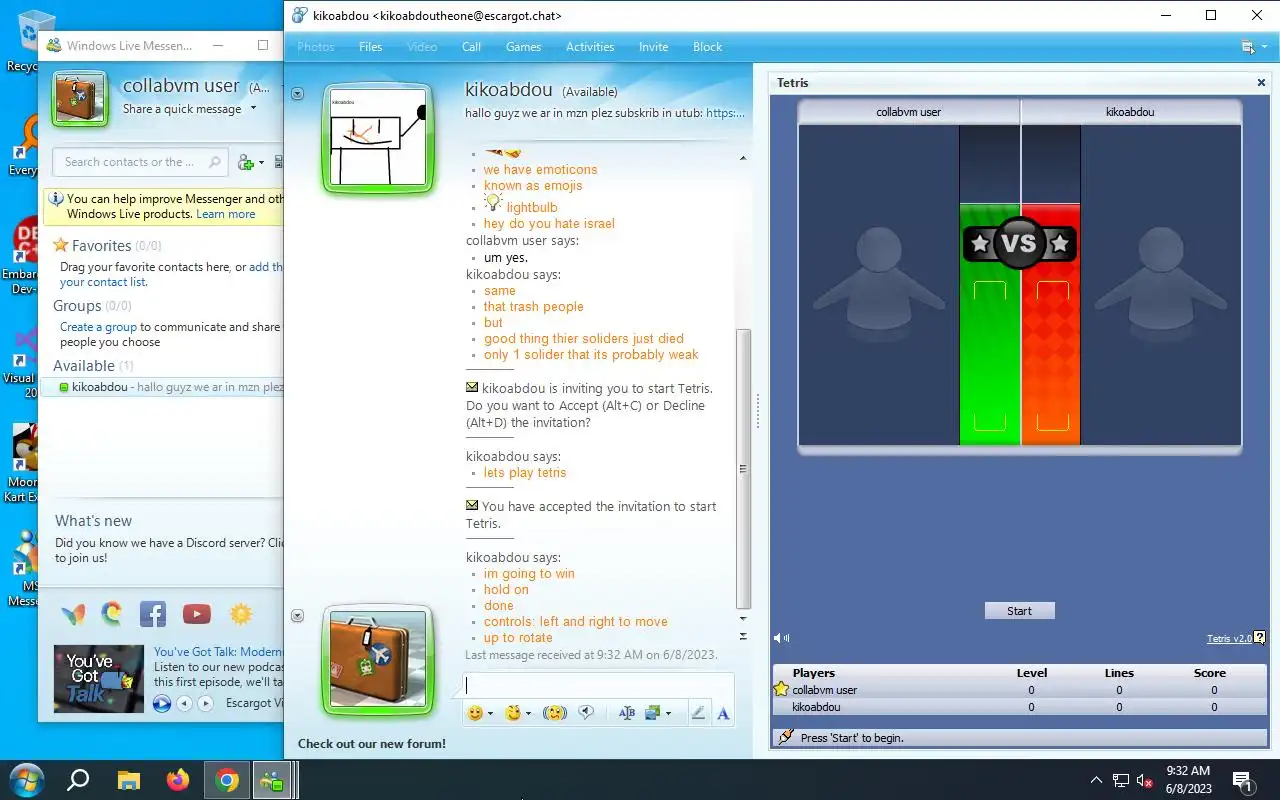Open Chrome from the taskbar
Image resolution: width=1280 pixels, height=800 pixels.
227,780
